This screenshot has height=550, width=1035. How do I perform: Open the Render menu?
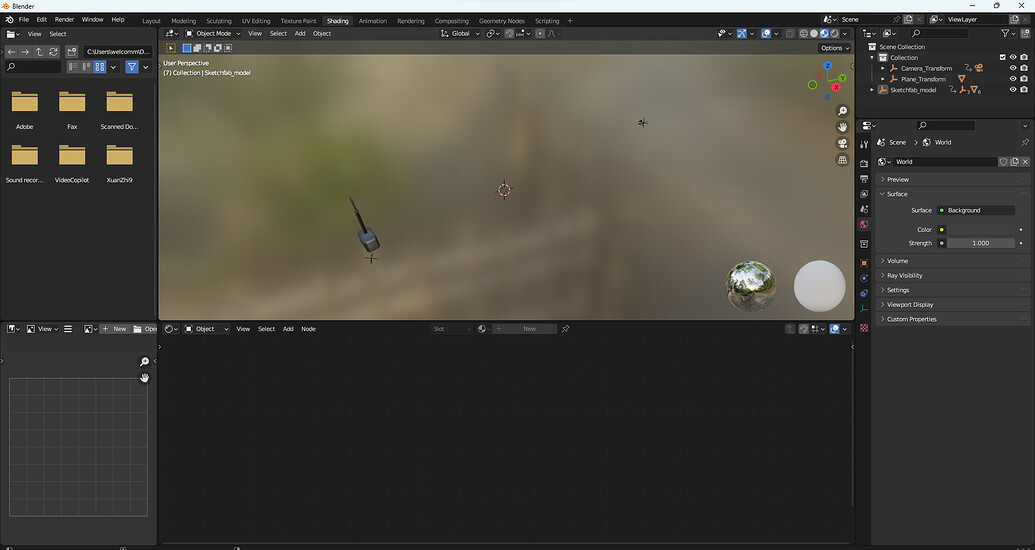[64, 20]
